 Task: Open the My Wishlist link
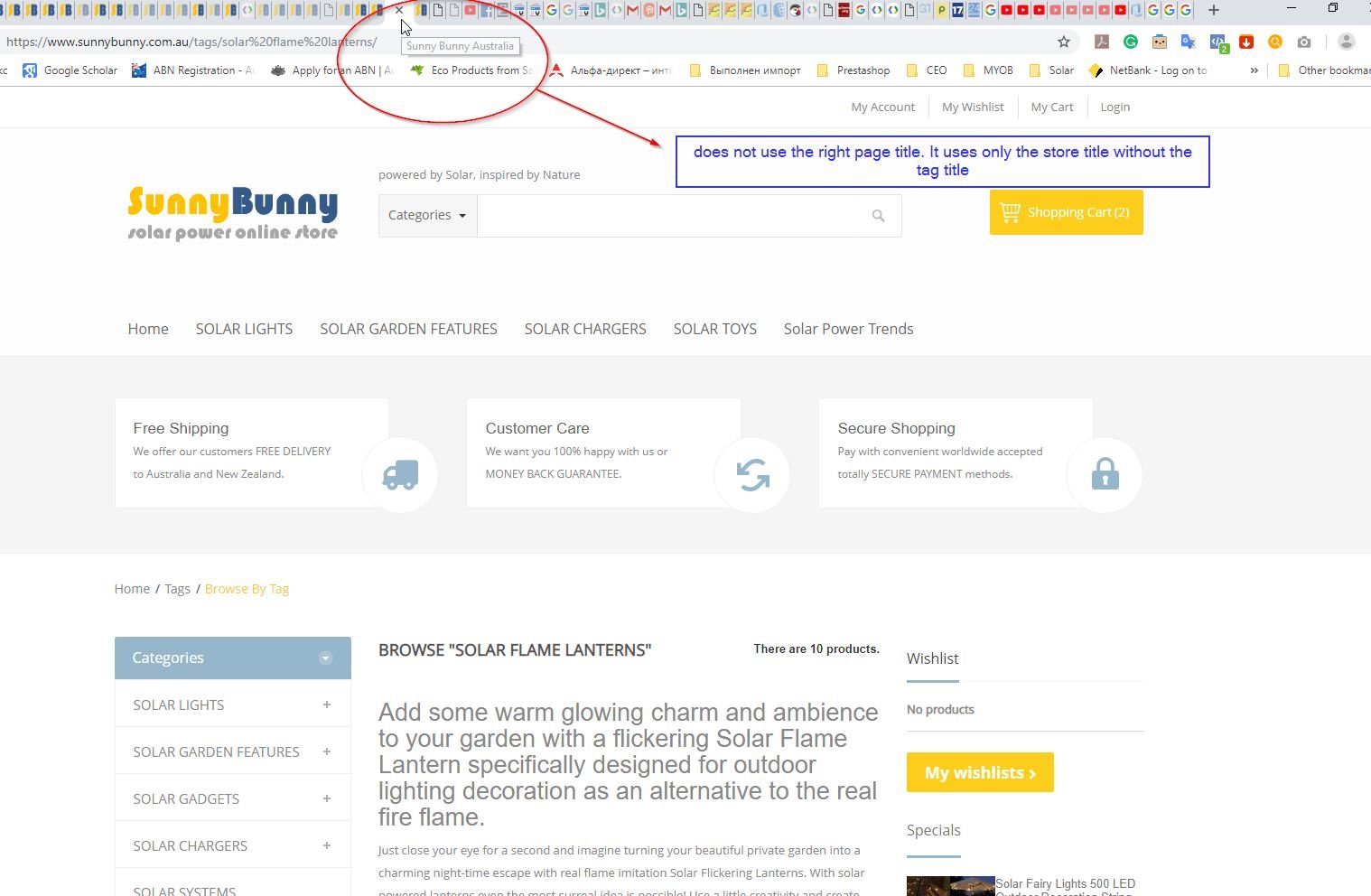point(973,107)
